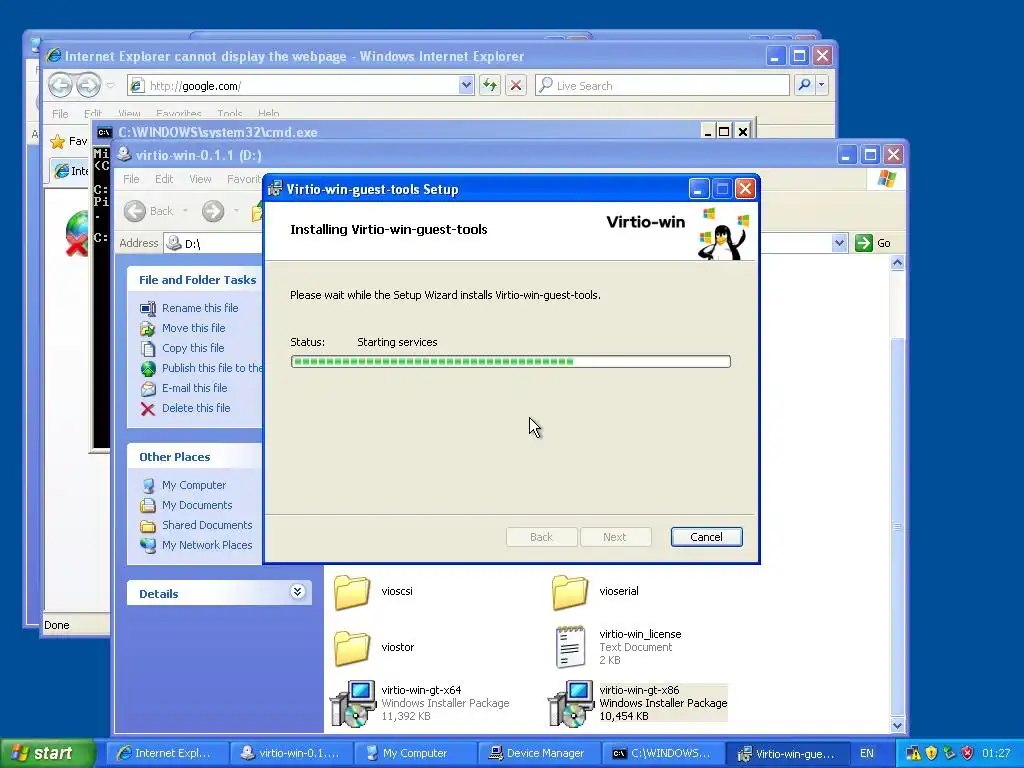Click E-mail this file
1024x768 pixels.
195,388
